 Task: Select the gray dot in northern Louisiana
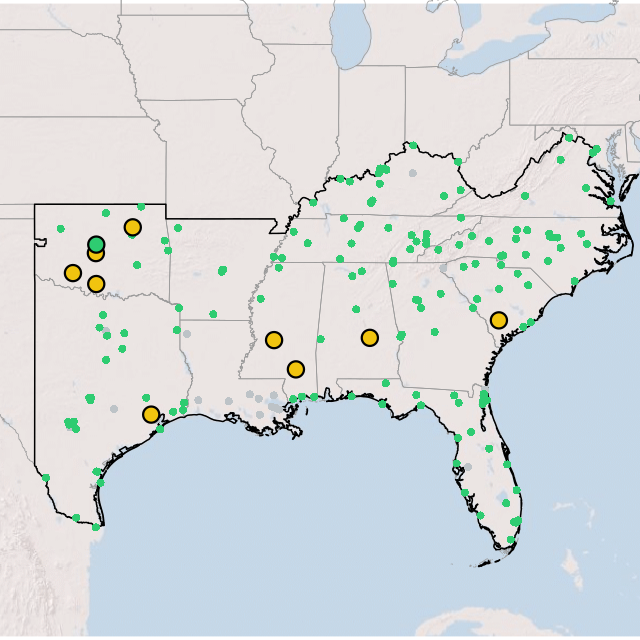click(187, 334)
